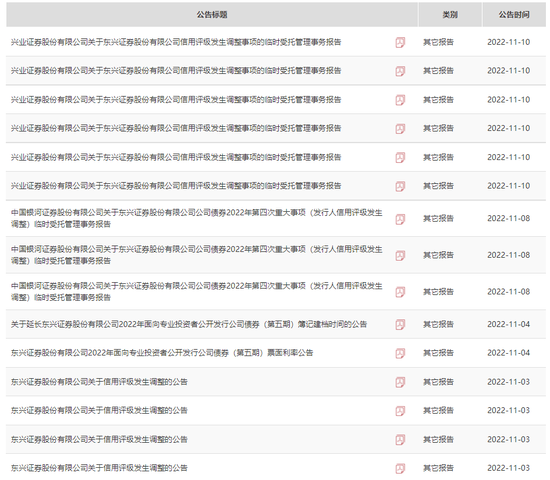Select the first 2022-11-08 date cell

509,219
